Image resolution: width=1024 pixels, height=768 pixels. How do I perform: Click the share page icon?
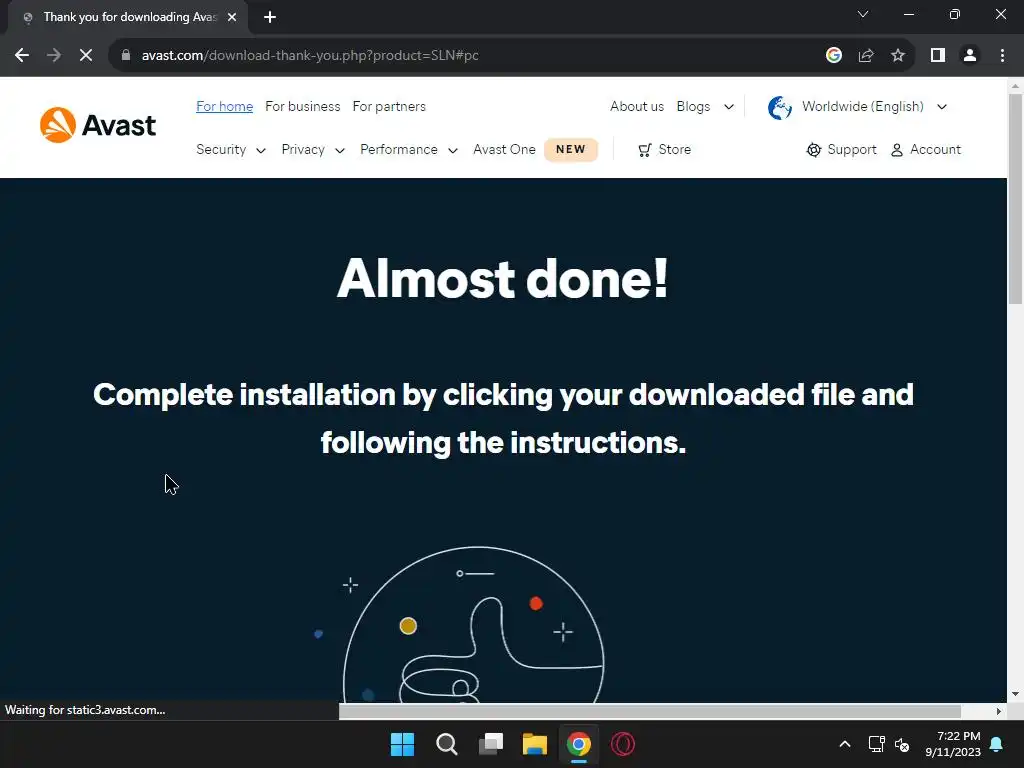tap(866, 56)
